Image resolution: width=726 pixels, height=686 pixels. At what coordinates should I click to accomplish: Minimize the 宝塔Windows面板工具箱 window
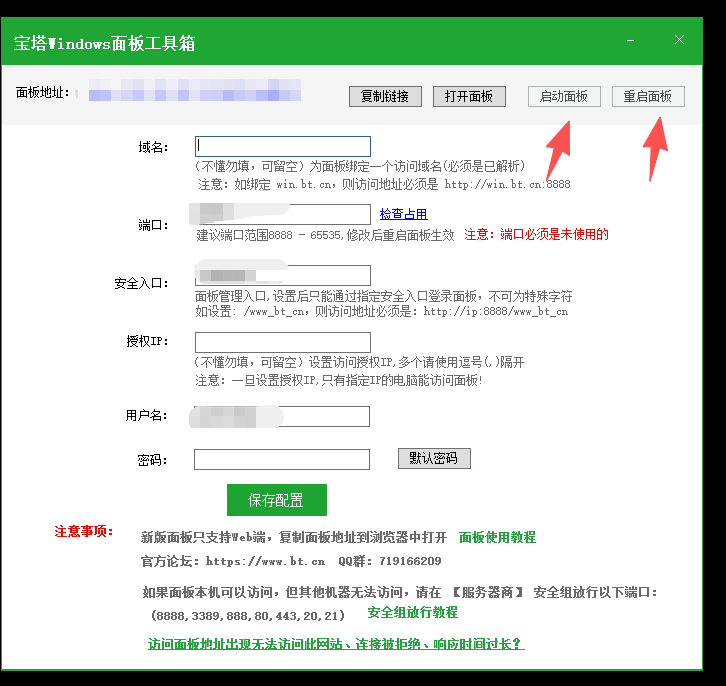click(630, 40)
